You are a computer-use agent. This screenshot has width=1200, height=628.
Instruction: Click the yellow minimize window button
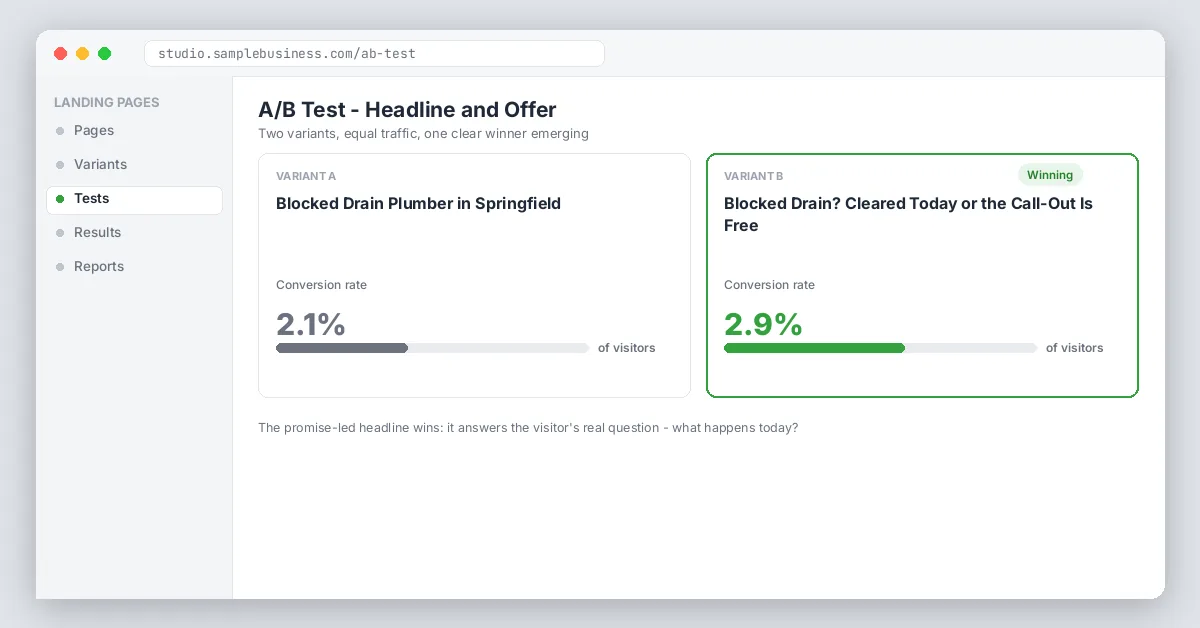(x=83, y=53)
